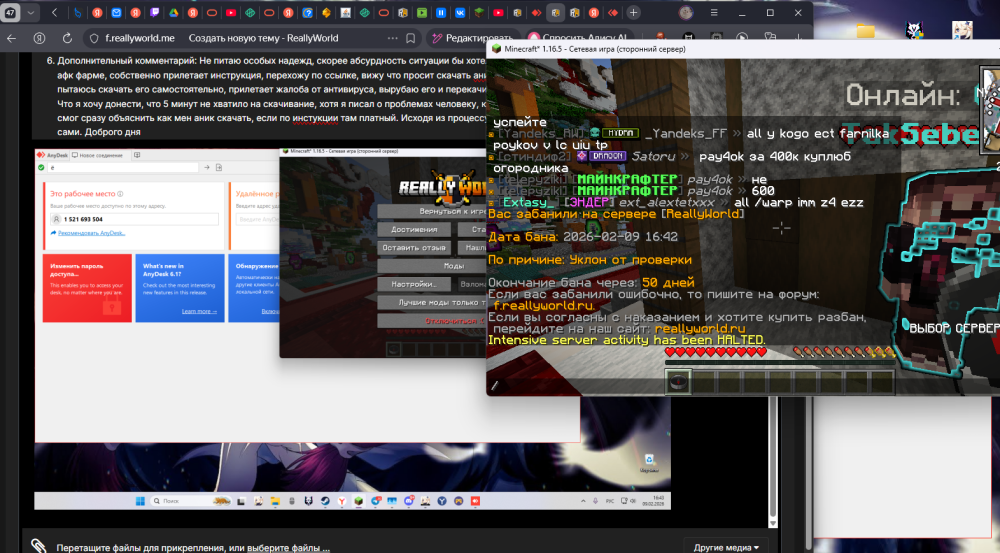Screen dimensions: 1000x553
Task: Go back with the browser back arrow
Action: 11,38
